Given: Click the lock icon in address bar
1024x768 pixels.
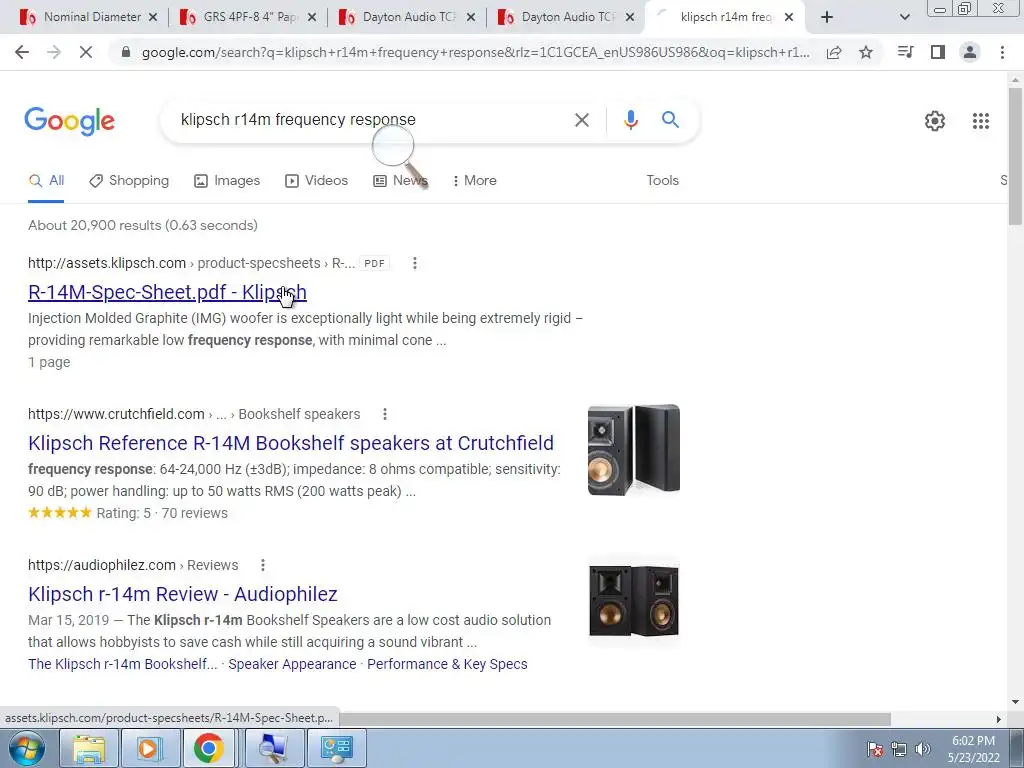Looking at the screenshot, I should 126,52.
